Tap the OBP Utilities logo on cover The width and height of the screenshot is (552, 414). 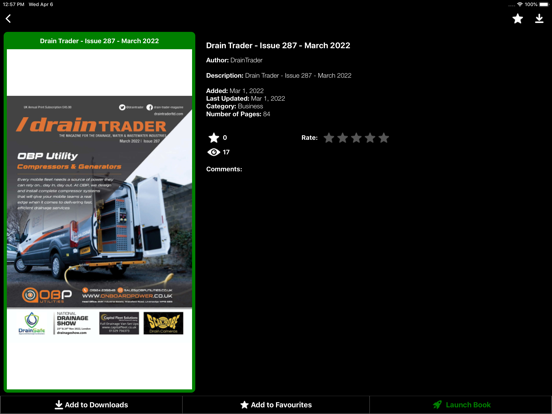tap(47, 295)
